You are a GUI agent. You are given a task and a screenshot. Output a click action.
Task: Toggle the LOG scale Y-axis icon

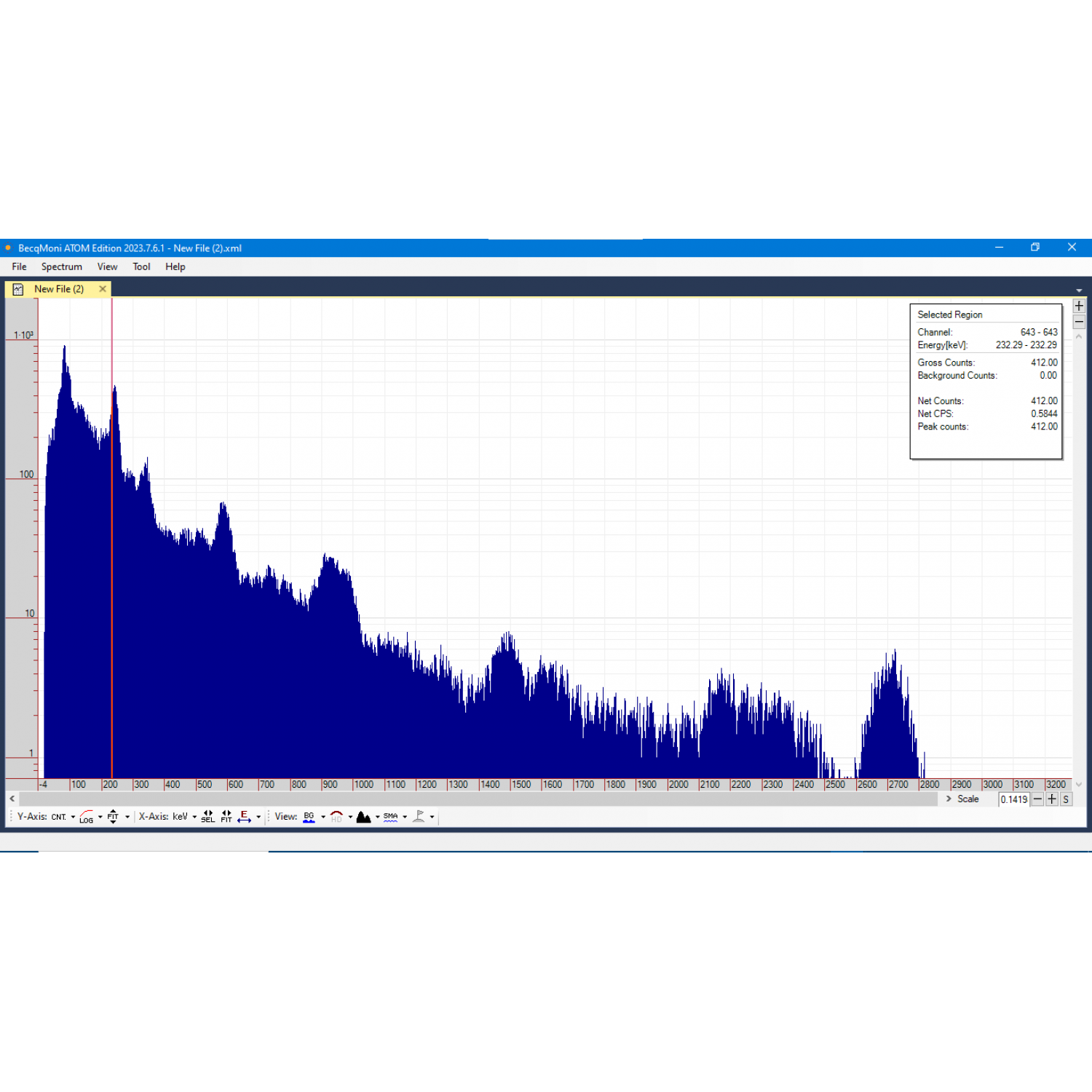[87, 817]
